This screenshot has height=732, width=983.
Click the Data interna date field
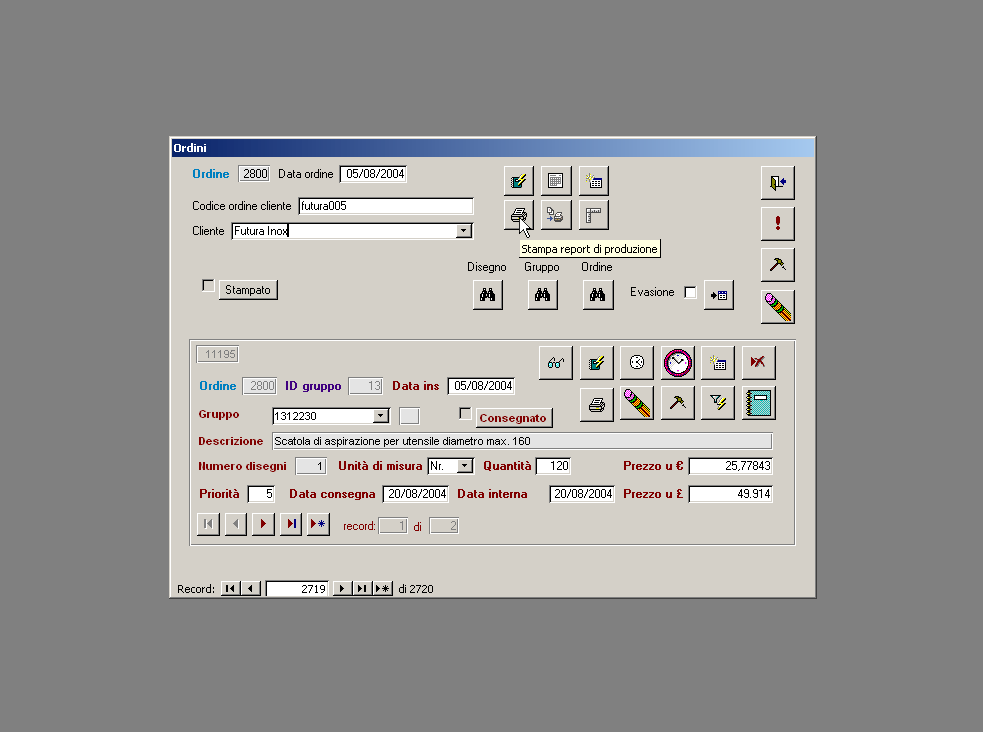(x=582, y=494)
